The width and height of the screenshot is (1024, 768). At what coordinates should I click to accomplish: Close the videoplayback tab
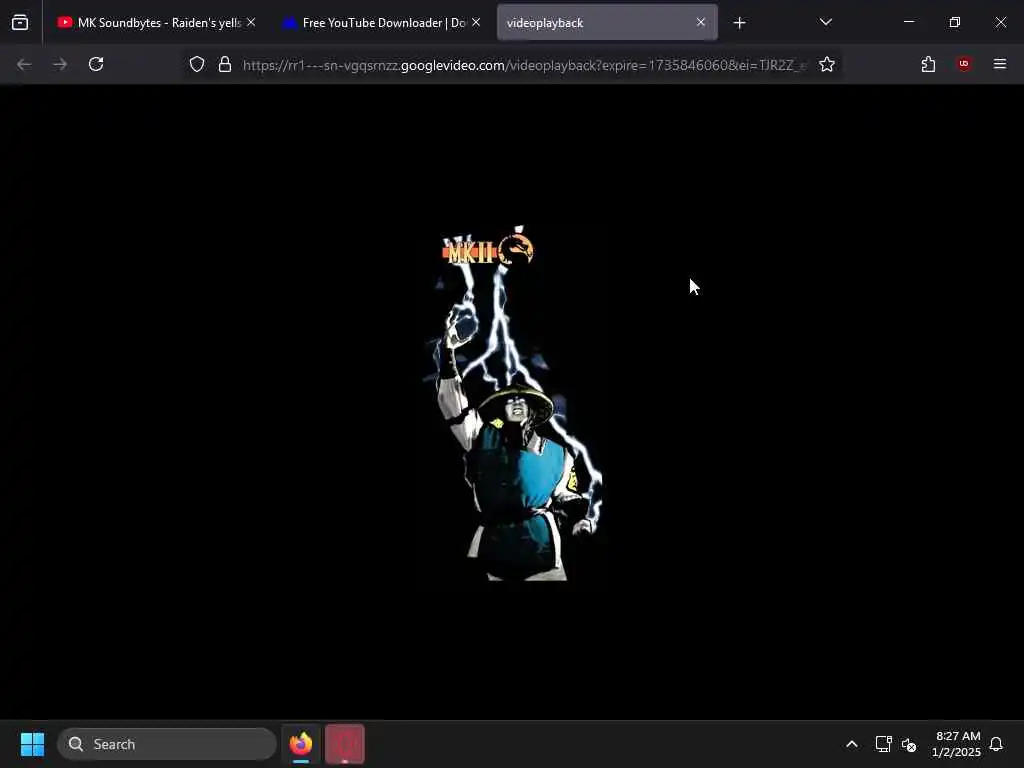[x=701, y=22]
